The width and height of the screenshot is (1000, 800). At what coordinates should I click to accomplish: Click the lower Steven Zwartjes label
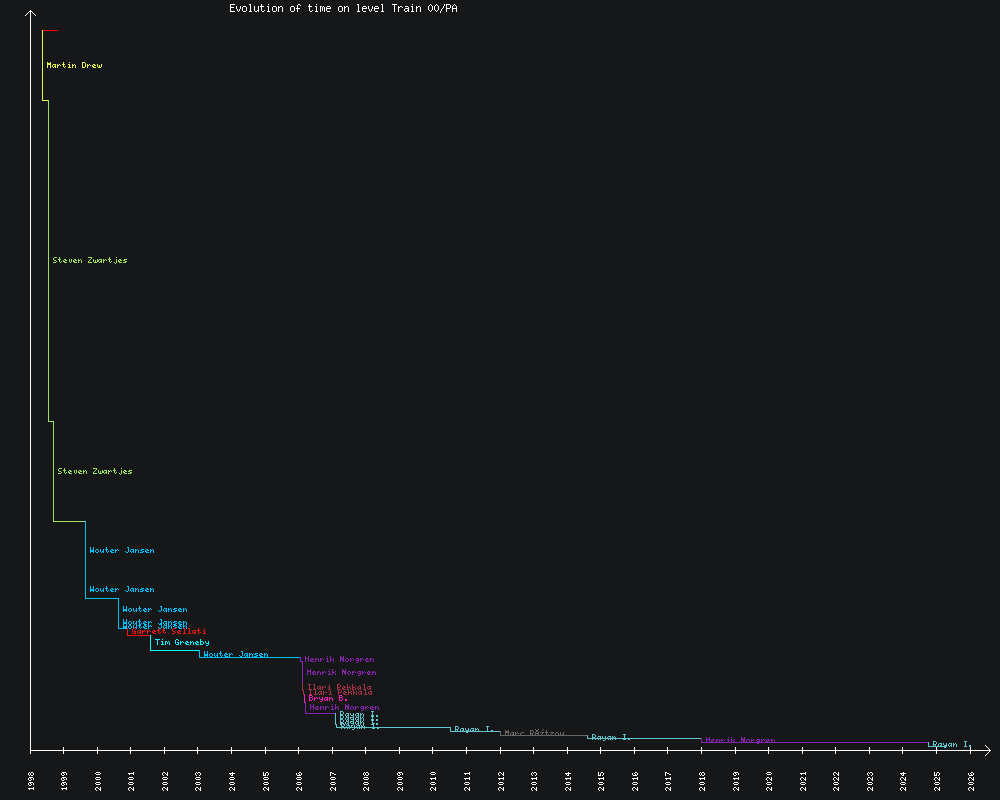click(95, 471)
